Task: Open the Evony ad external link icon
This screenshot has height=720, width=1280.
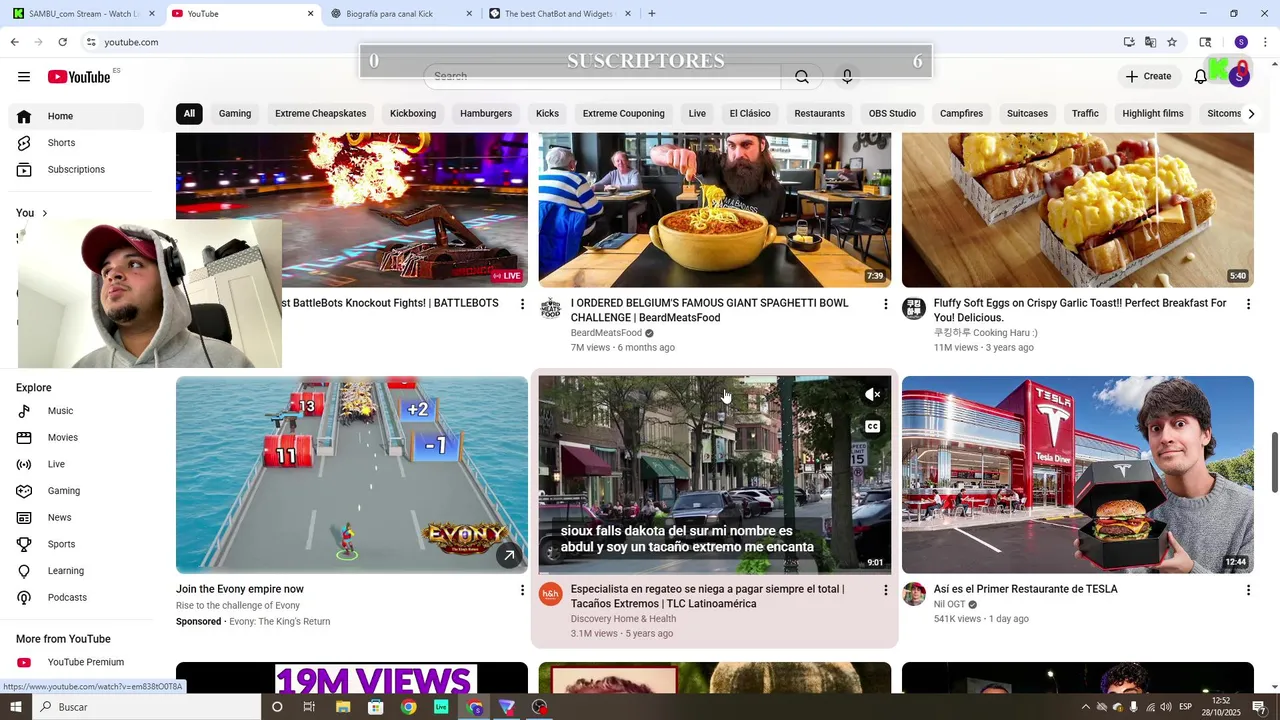Action: pos(509,555)
